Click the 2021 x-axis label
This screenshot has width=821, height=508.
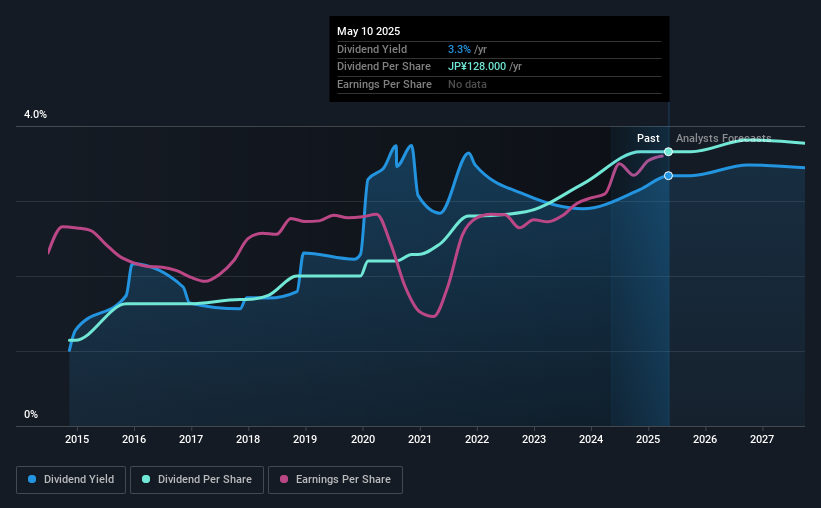(420, 439)
